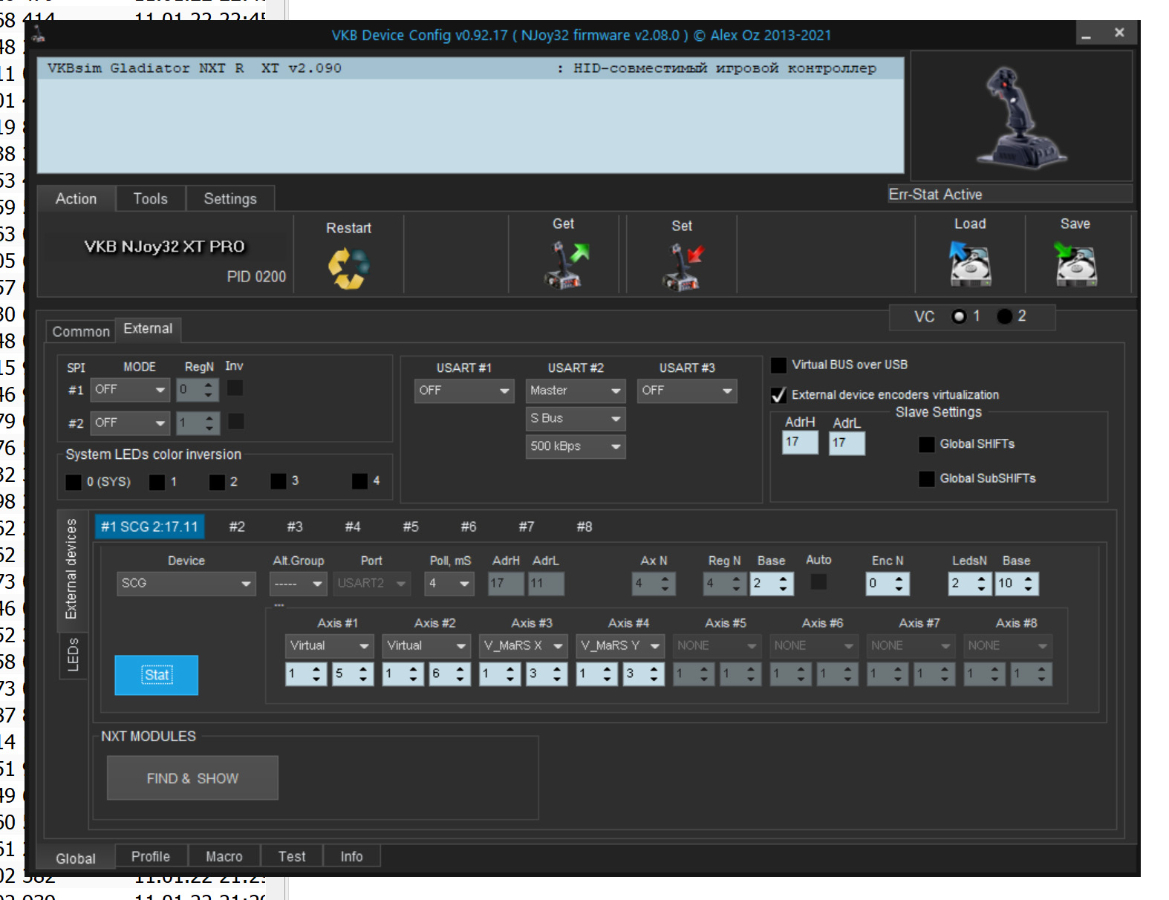Image resolution: width=1169 pixels, height=900 pixels.
Task: Open USART #3 dropdown
Action: [687, 390]
